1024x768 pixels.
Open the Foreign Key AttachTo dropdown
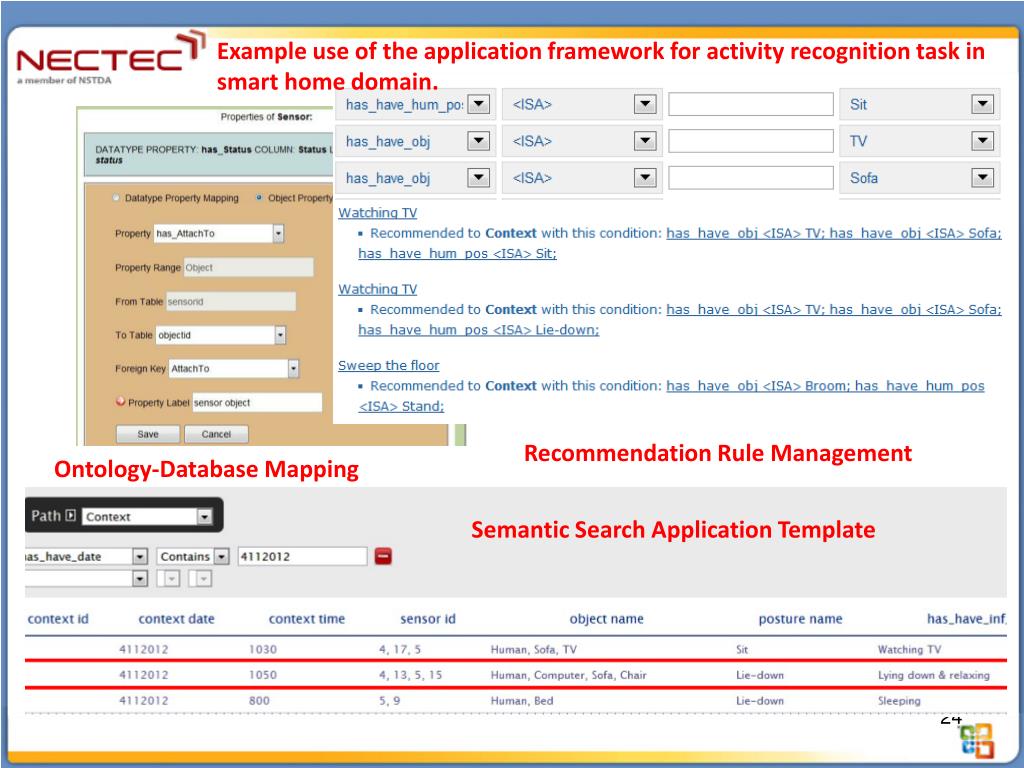tap(293, 368)
